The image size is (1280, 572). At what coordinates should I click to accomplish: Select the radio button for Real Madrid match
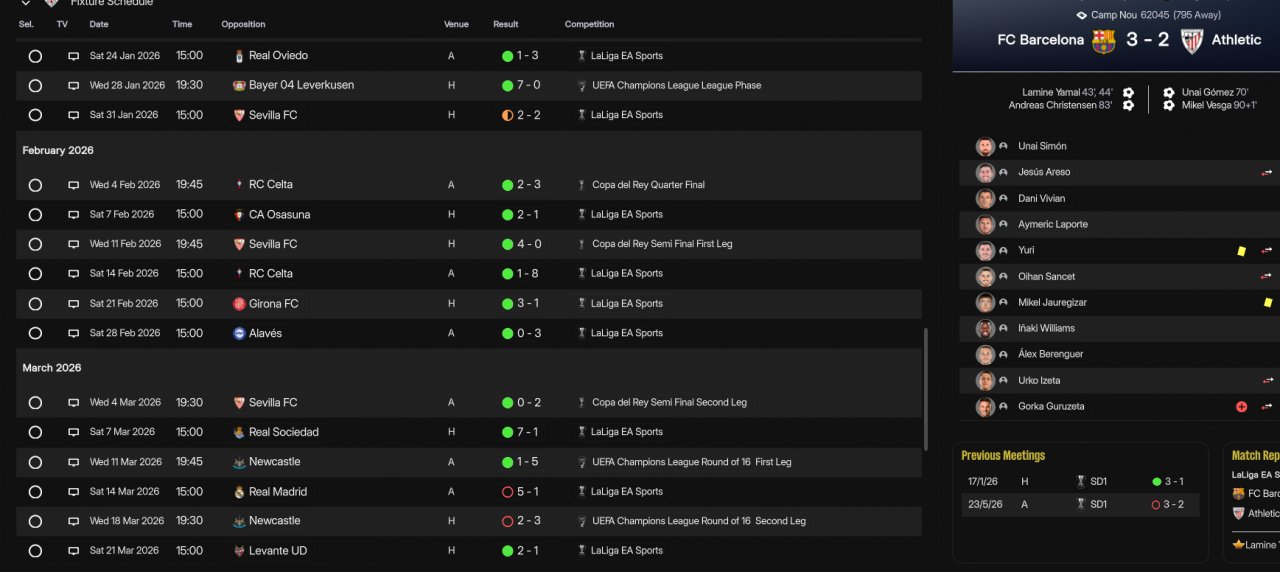coord(35,492)
